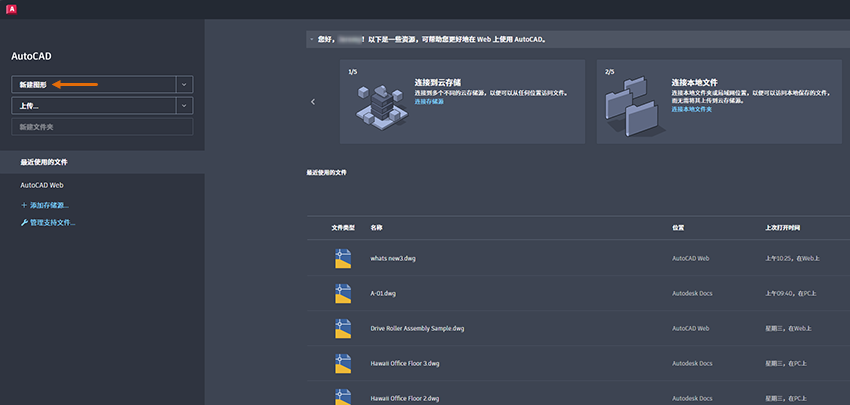The width and height of the screenshot is (850, 405).
Task: Click the local folders illustration
Action: tap(635, 106)
